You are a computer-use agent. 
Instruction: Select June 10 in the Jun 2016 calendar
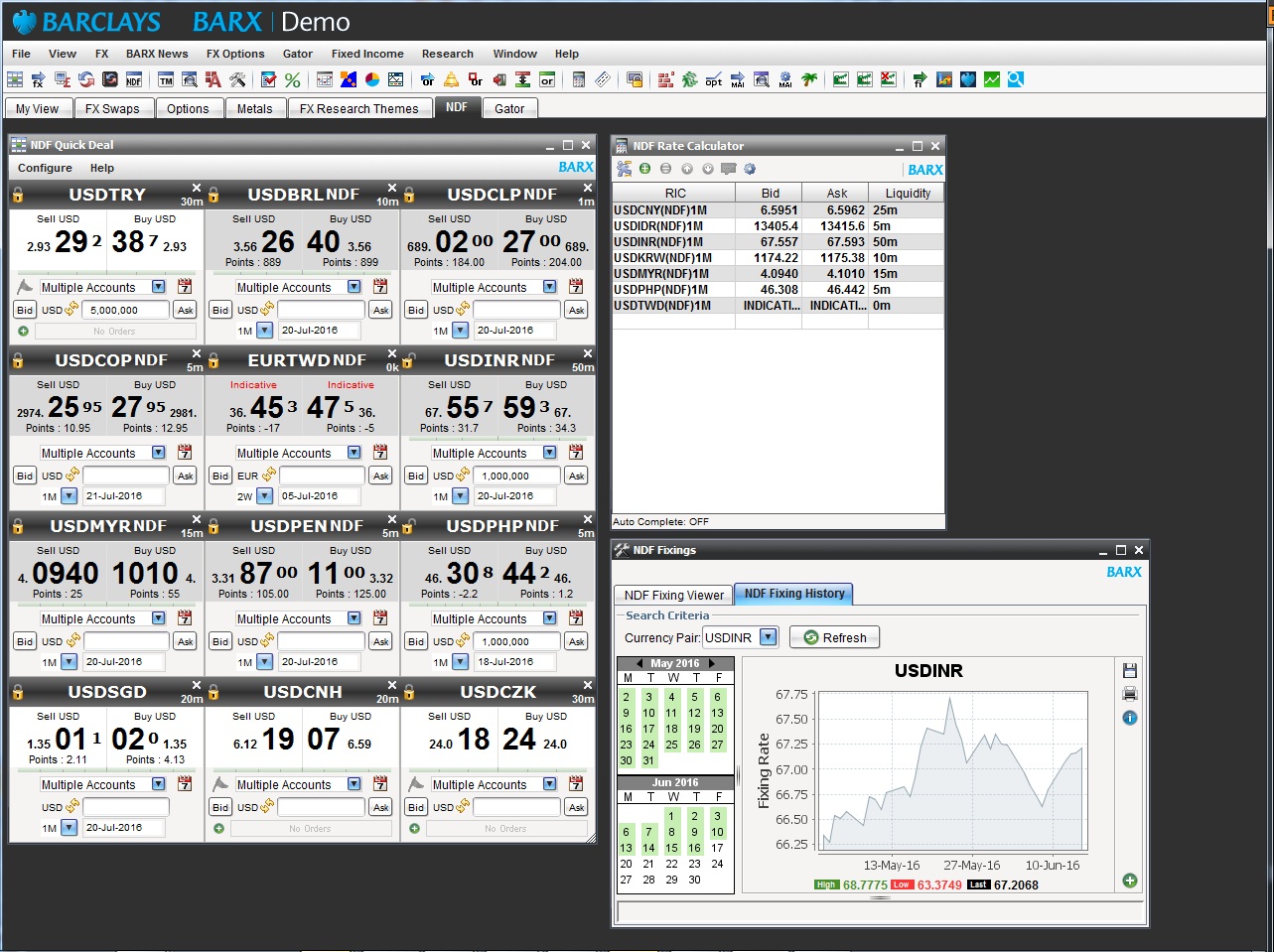pyautogui.click(x=717, y=832)
